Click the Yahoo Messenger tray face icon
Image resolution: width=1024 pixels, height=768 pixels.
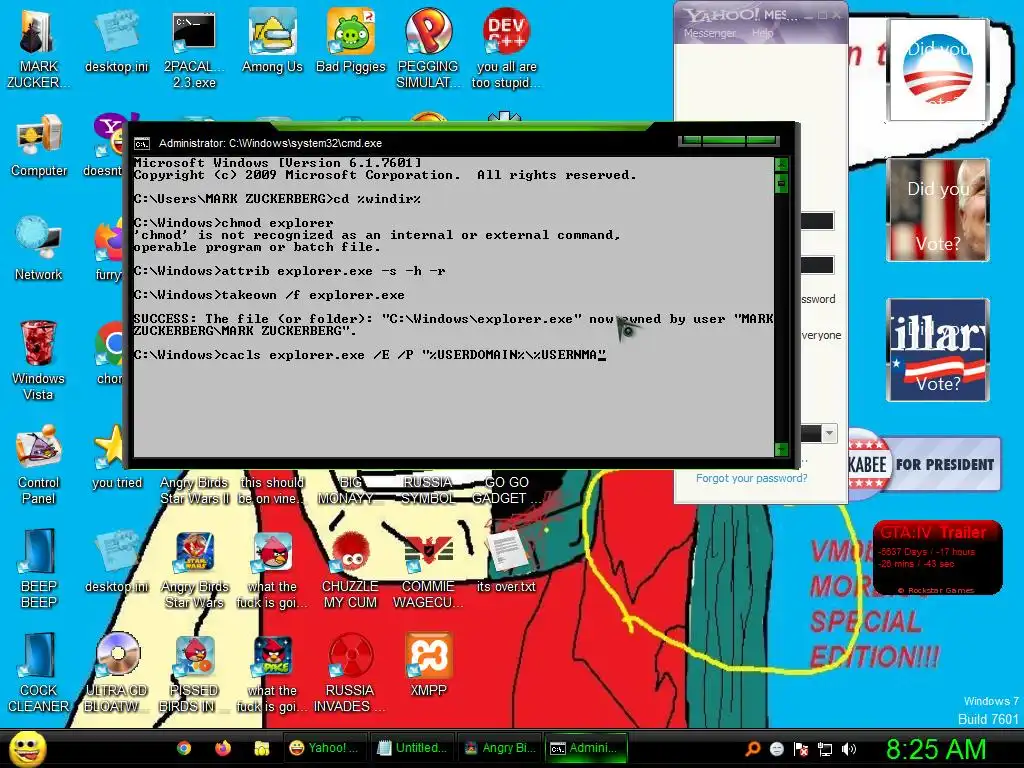(x=776, y=748)
